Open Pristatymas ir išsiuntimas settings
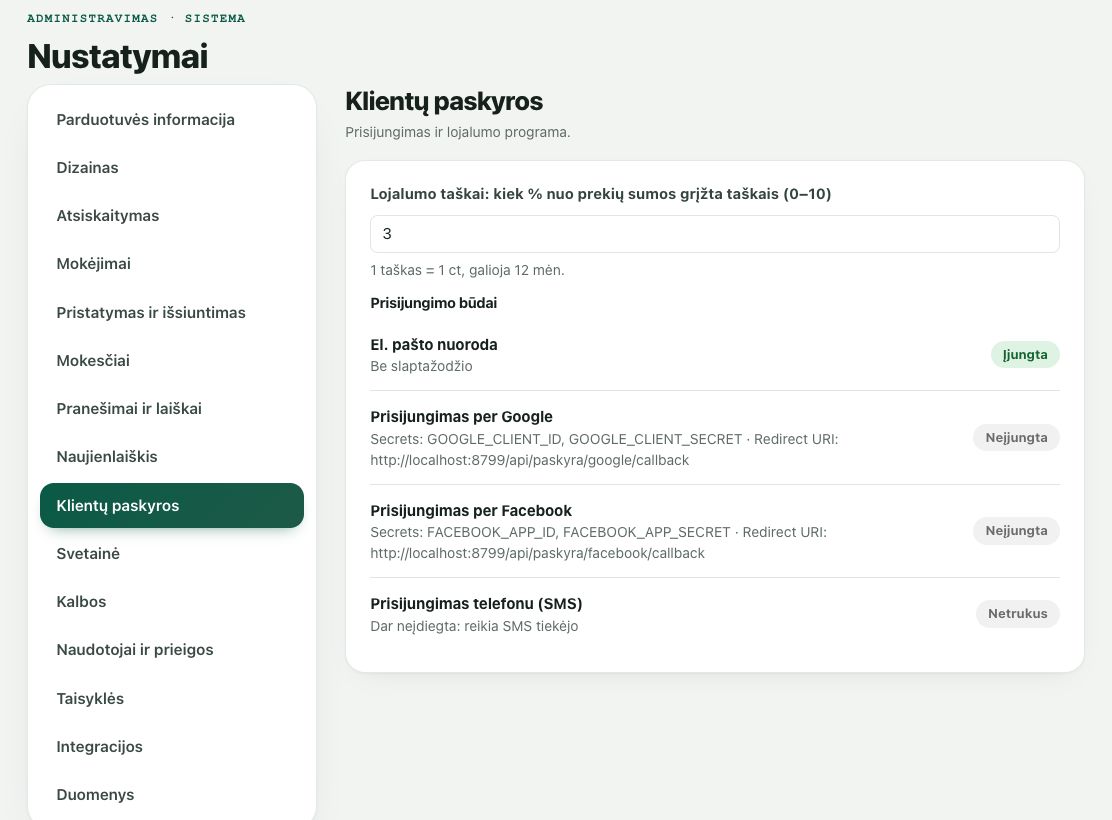1112x820 pixels. click(172, 312)
